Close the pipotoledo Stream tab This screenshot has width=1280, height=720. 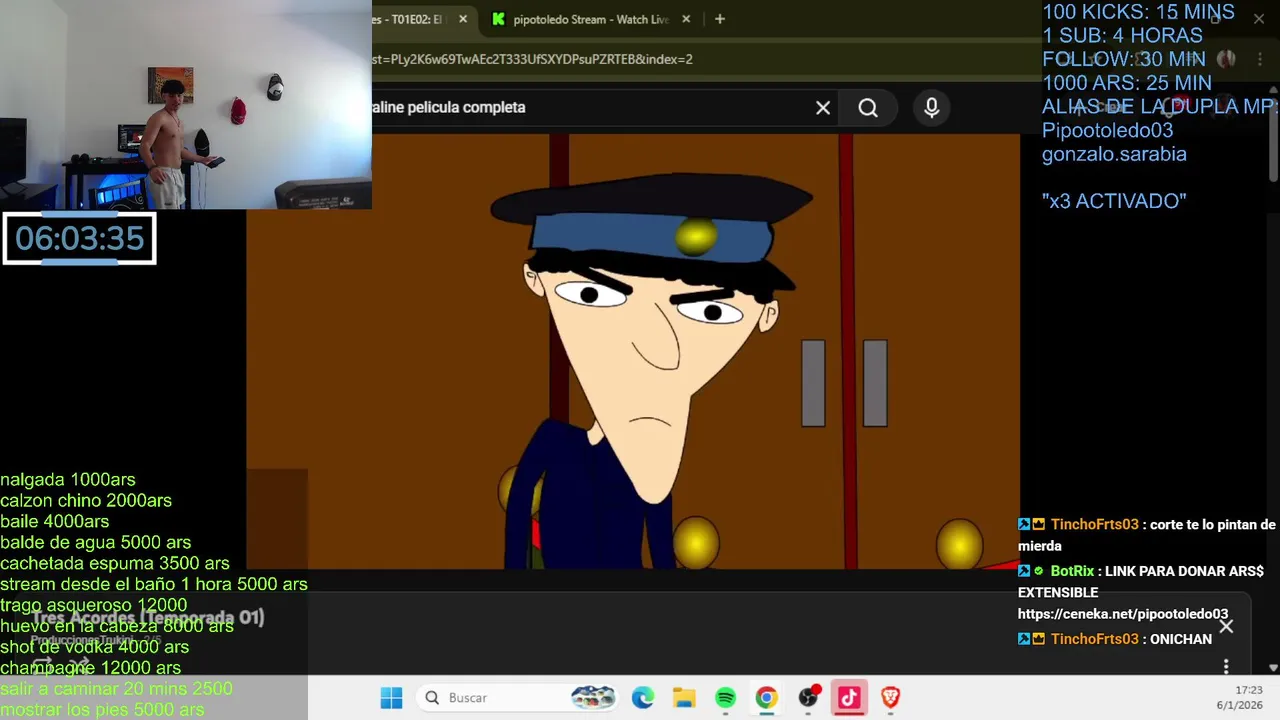click(x=686, y=19)
